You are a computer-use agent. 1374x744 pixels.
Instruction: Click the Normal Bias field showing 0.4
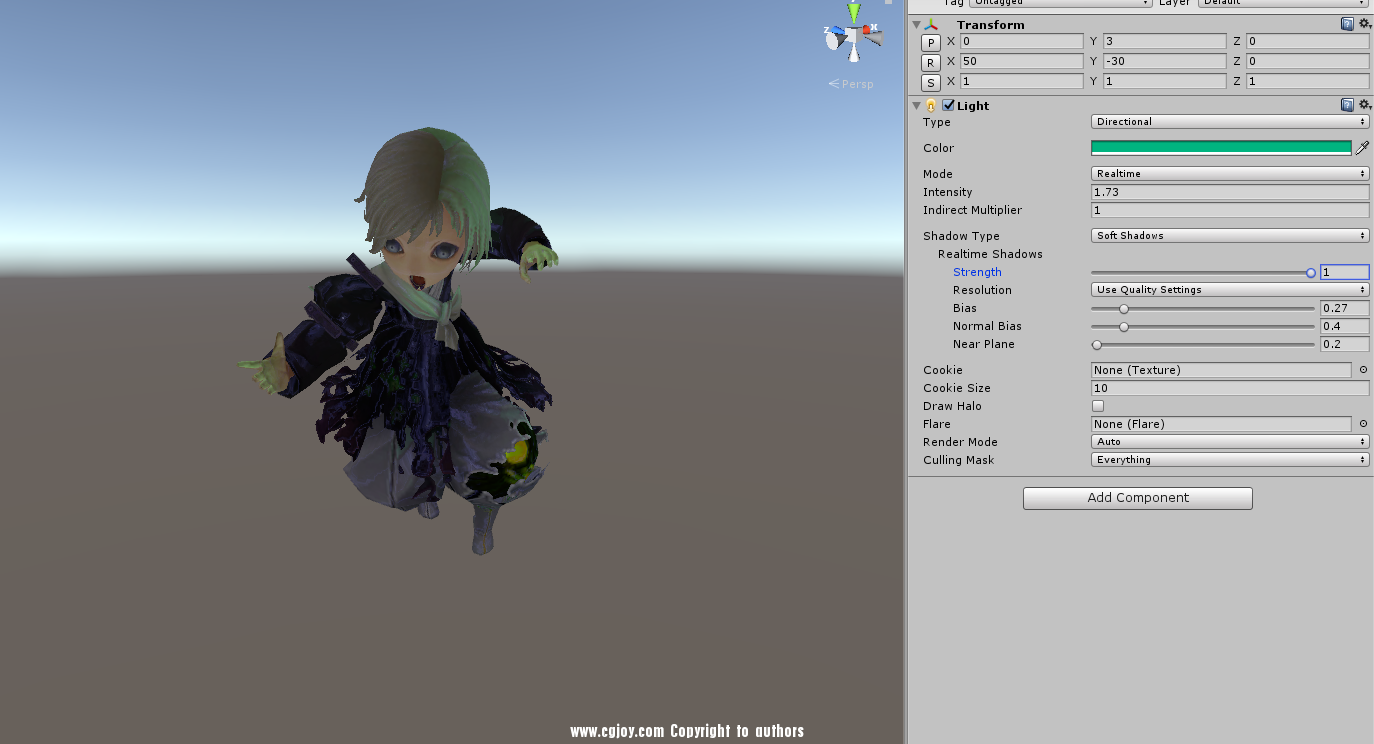(x=1344, y=326)
